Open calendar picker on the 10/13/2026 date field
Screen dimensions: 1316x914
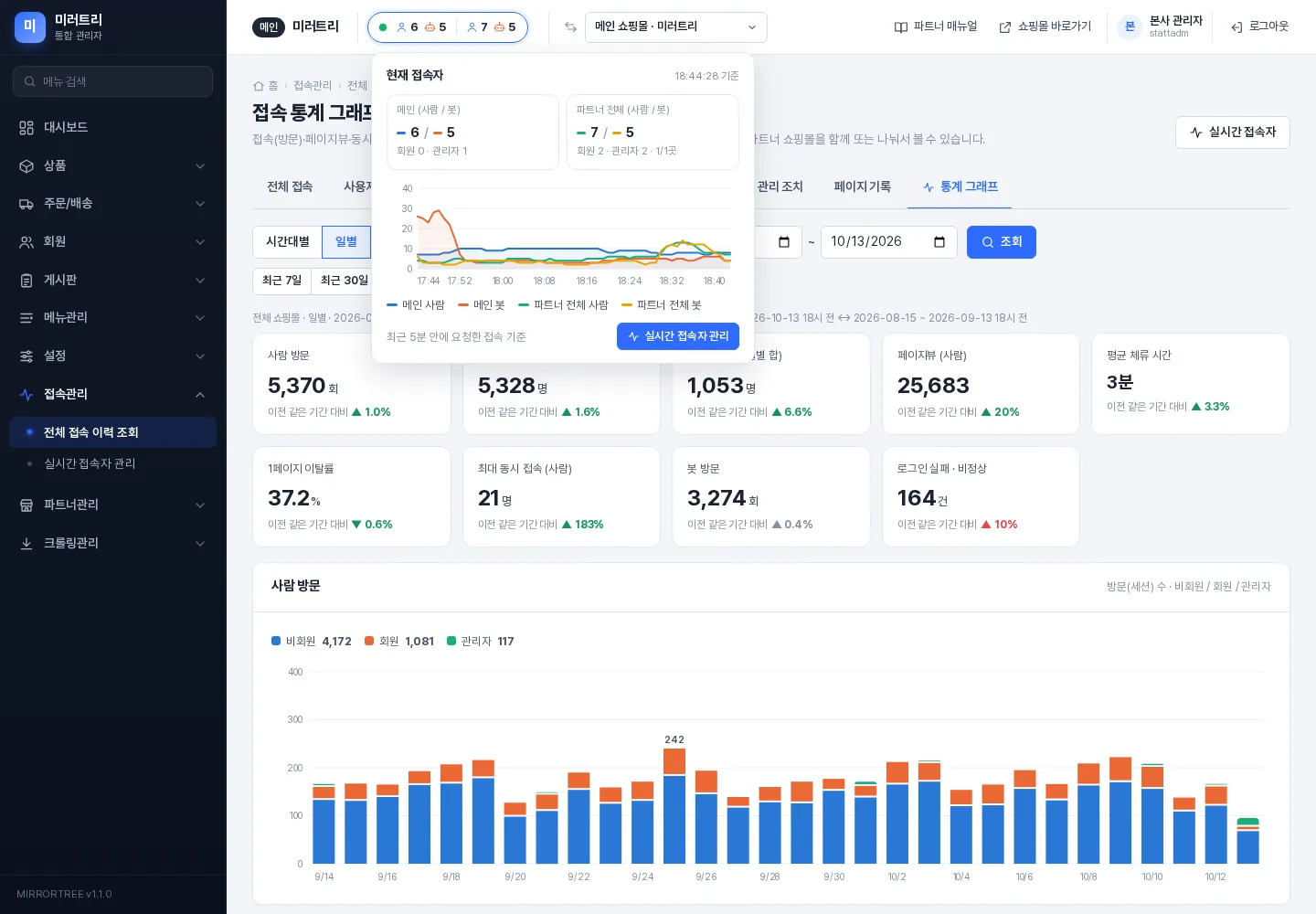click(x=939, y=242)
